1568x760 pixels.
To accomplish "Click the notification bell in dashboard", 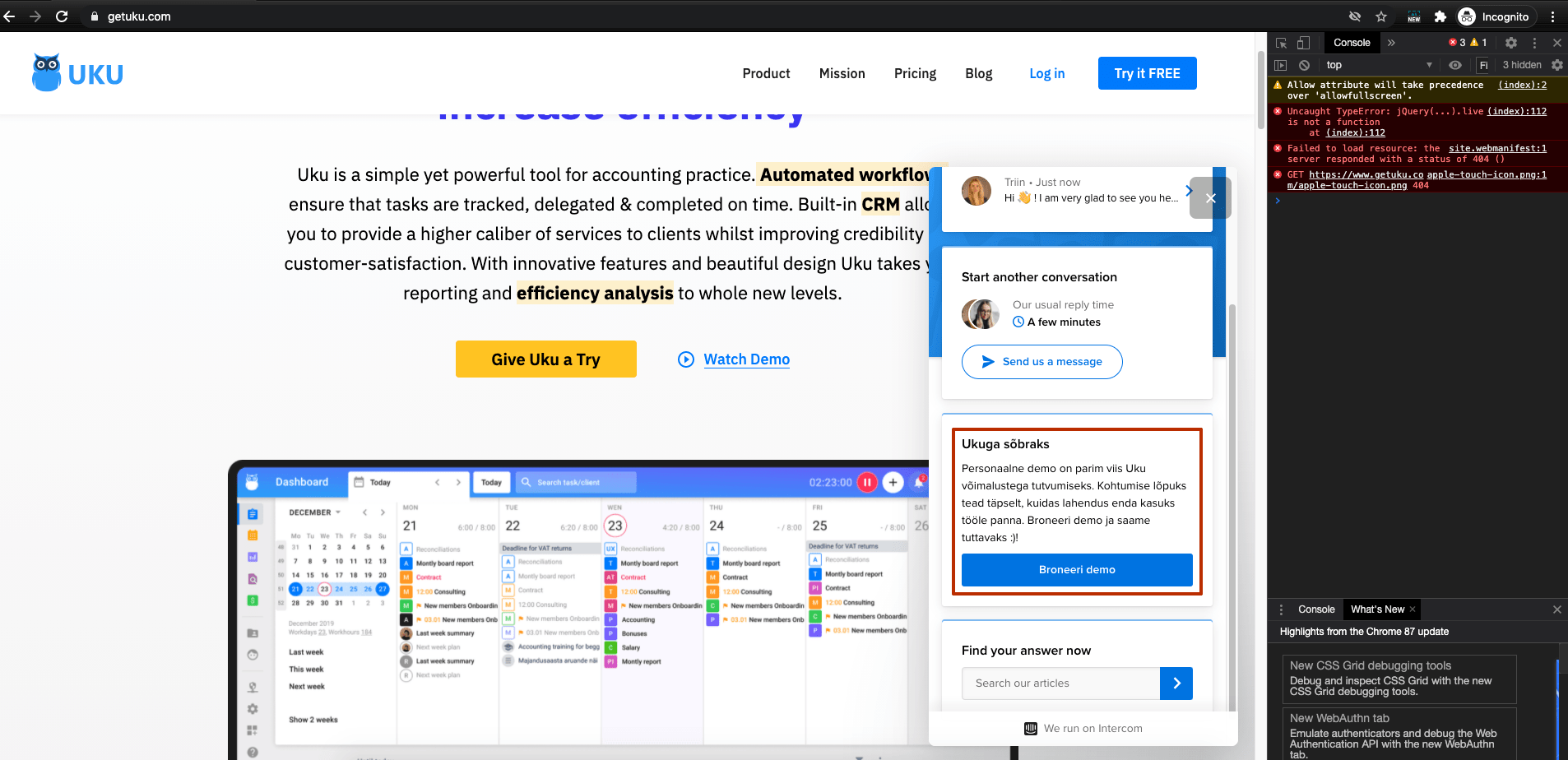I will (919, 482).
